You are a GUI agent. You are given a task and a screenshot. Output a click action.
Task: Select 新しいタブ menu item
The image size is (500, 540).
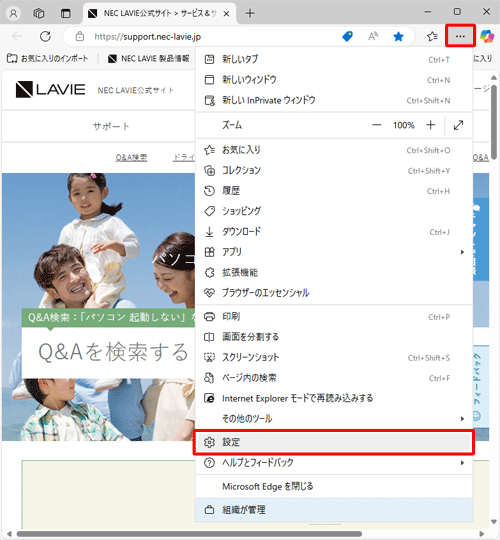pyautogui.click(x=334, y=59)
